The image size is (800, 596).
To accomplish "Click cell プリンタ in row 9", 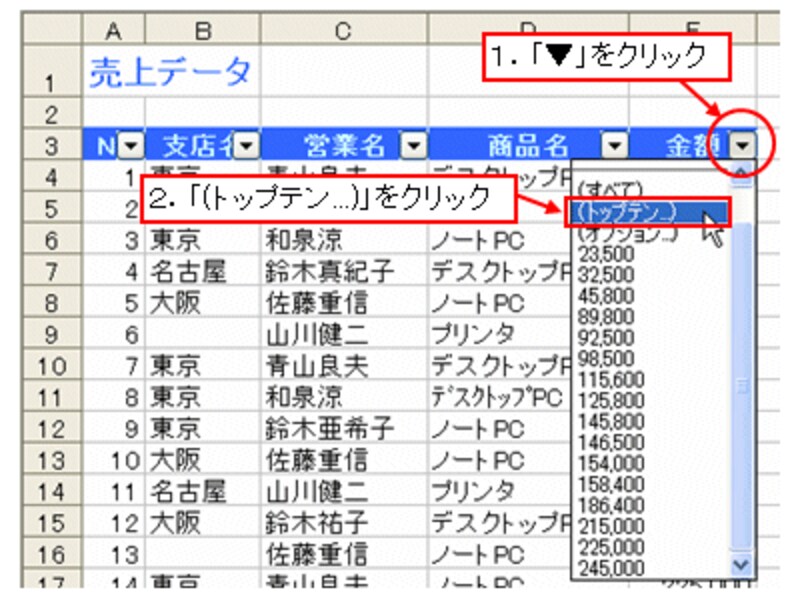I will (x=499, y=334).
